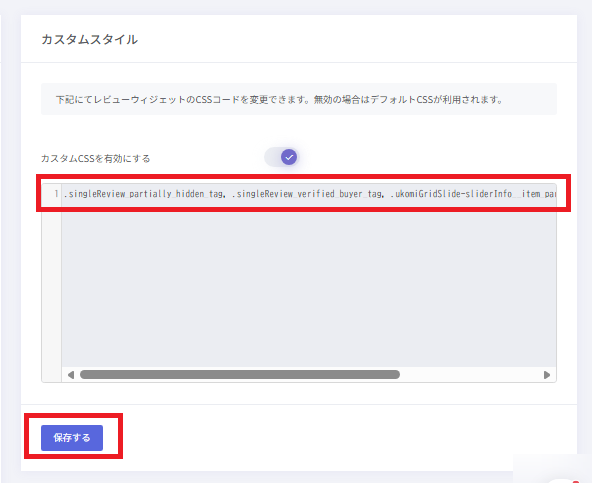Viewport: 592px width, 483px height.
Task: Click the カスタムCSSを有効にする label
Action: coord(96,158)
